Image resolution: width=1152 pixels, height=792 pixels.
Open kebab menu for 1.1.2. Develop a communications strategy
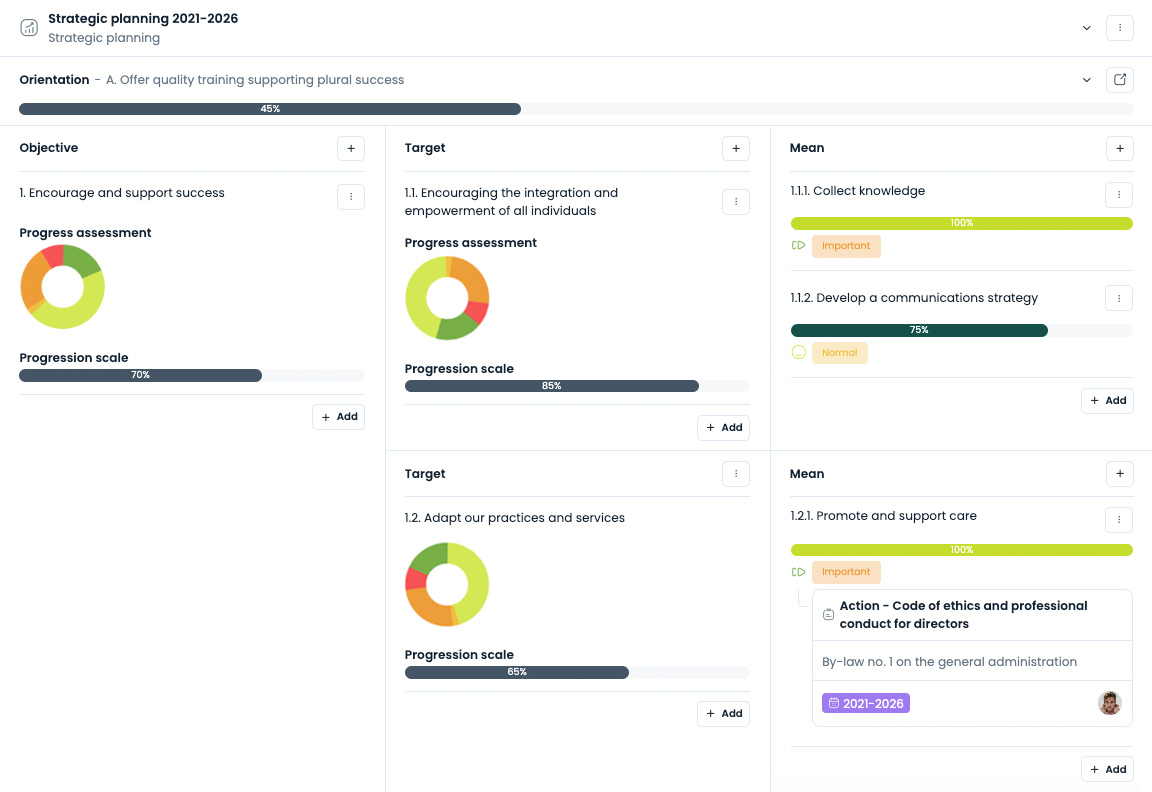coord(1119,297)
